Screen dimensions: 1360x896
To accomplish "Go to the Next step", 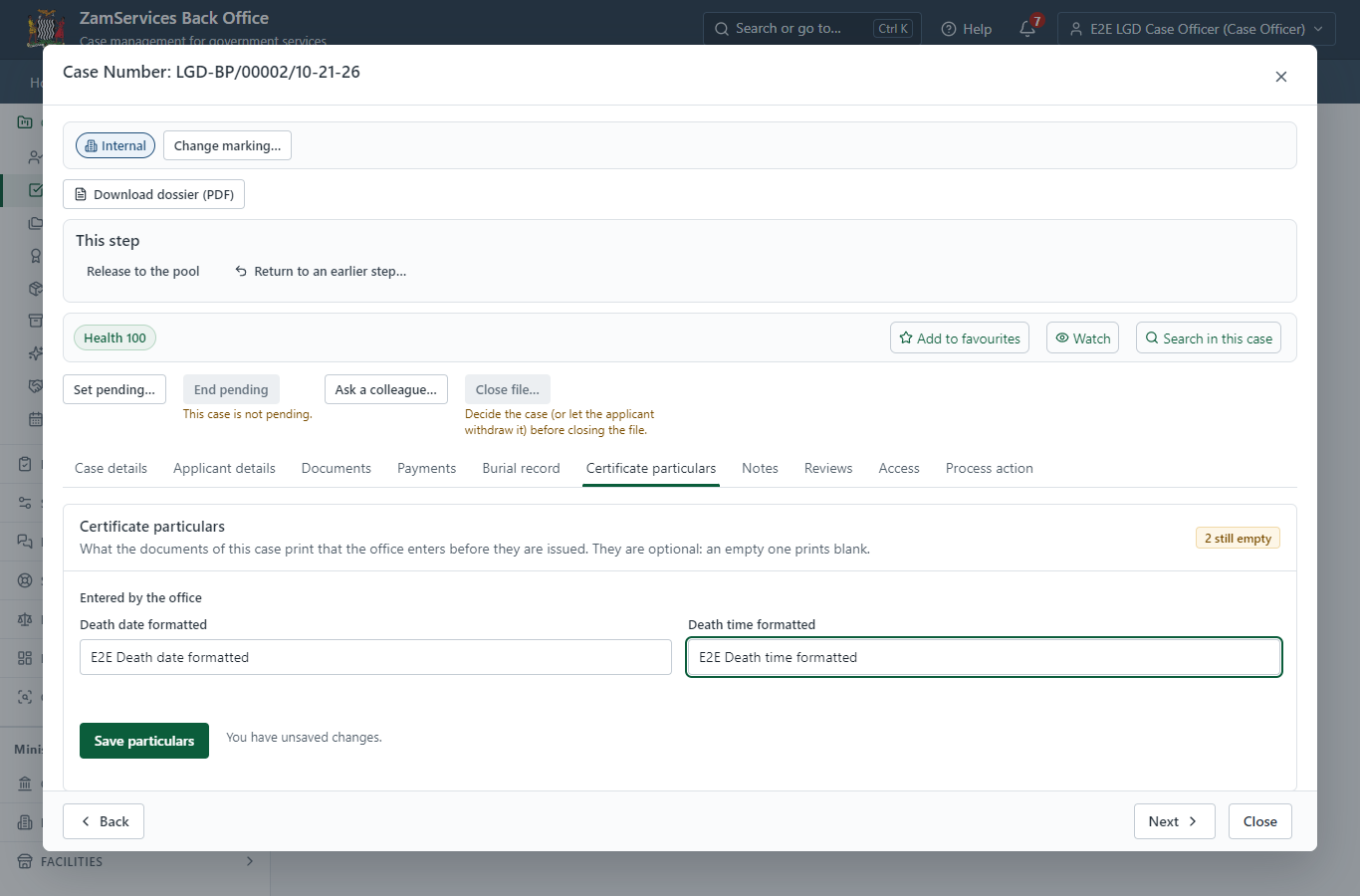I will tap(1175, 821).
